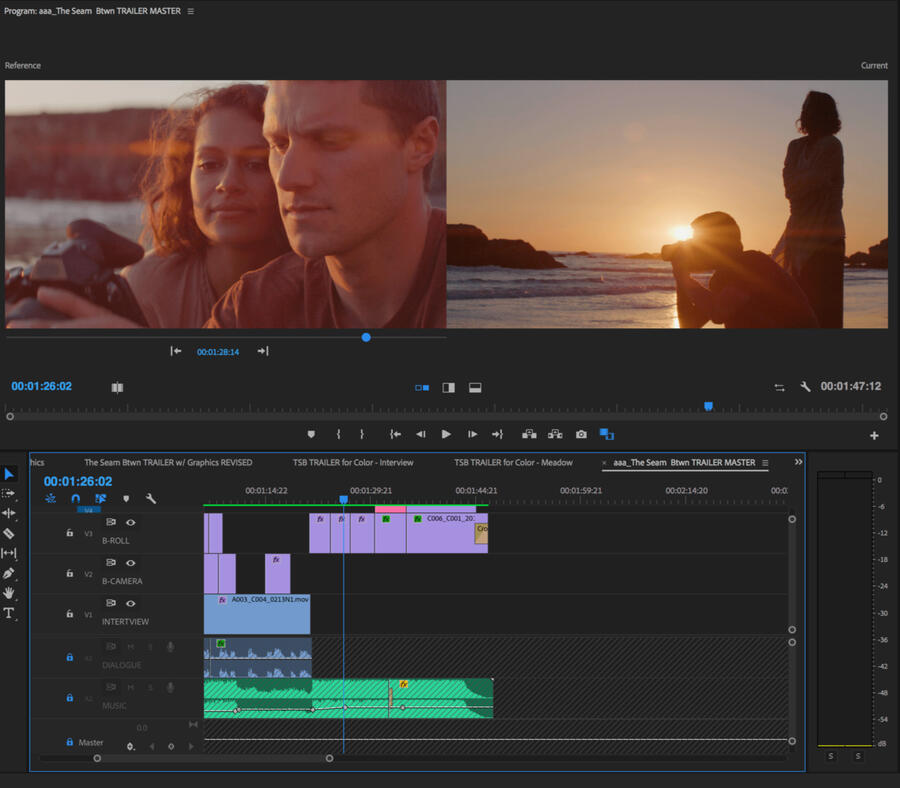Open the timeline wrench display settings

coord(151,498)
